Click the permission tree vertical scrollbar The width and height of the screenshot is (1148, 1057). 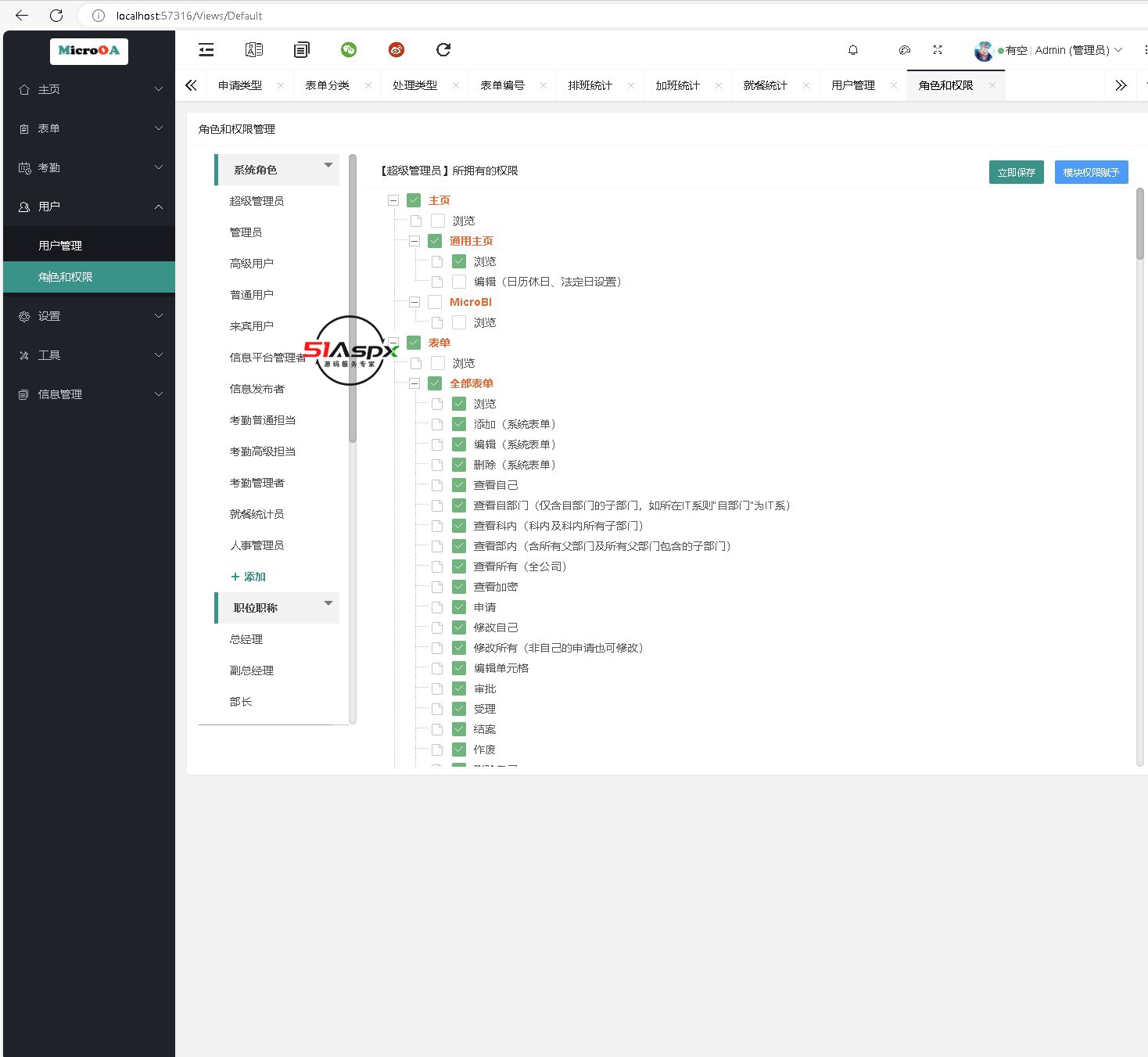1140,224
